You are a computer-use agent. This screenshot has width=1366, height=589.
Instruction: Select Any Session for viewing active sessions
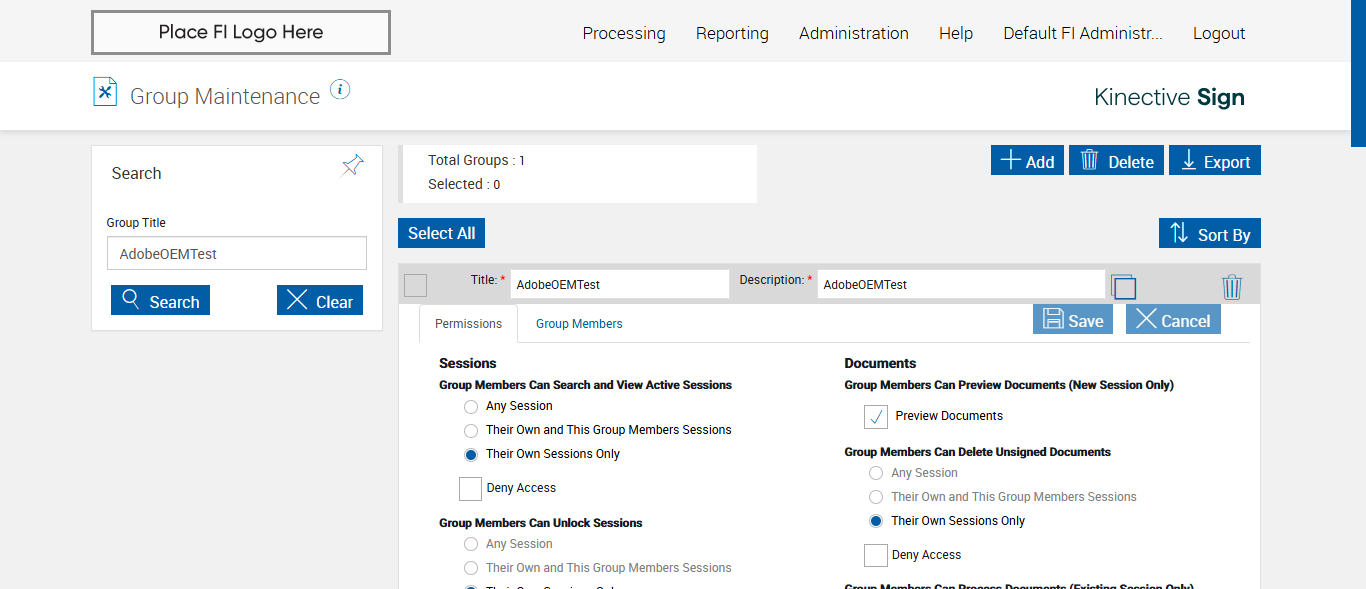pyautogui.click(x=471, y=407)
